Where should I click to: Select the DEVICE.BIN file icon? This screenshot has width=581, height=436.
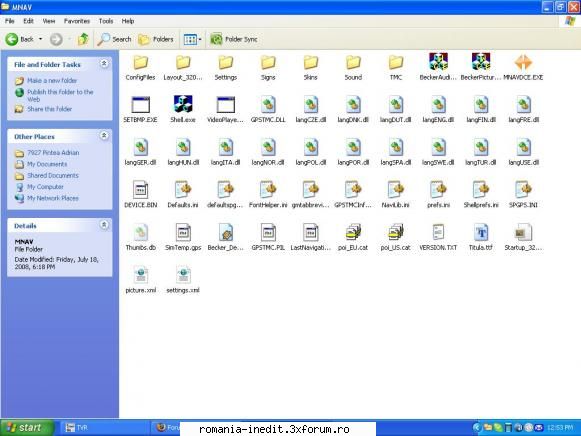click(140, 190)
